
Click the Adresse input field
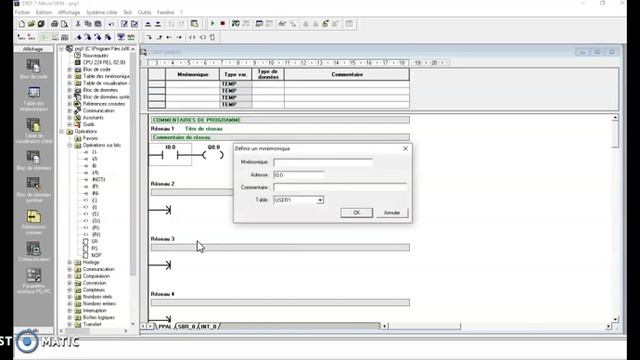[298, 175]
